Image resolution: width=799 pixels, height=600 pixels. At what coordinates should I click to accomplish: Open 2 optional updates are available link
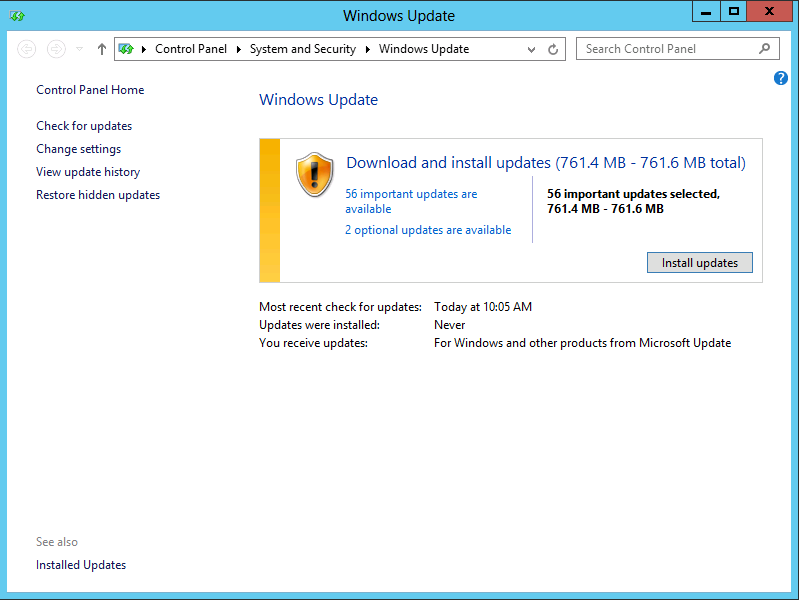428,230
